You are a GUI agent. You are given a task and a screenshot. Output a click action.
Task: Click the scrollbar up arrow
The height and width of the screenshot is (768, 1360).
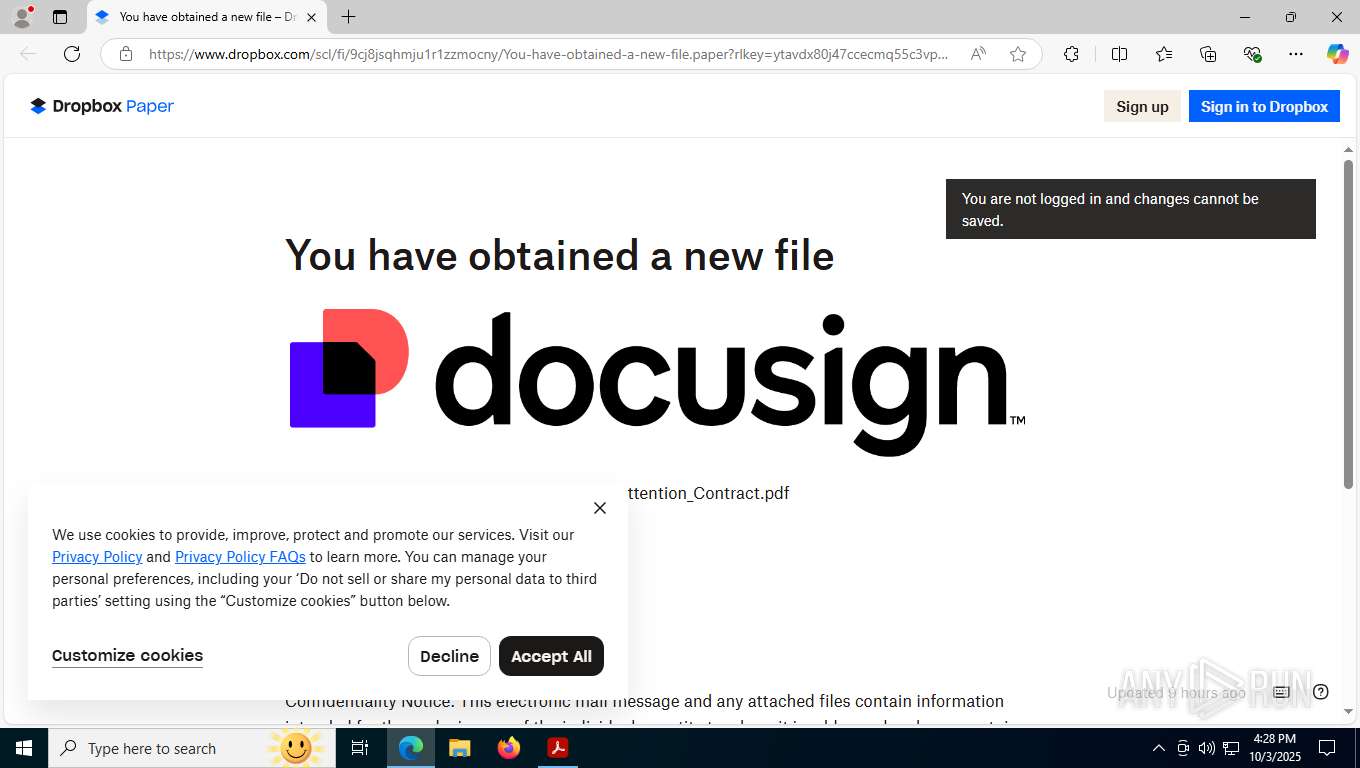1348,150
